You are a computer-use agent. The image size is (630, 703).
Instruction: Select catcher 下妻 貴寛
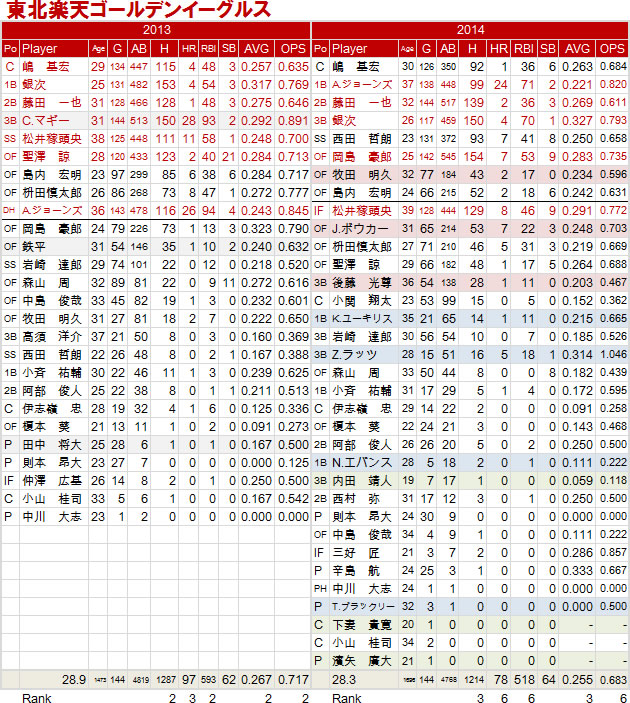tap(362, 625)
